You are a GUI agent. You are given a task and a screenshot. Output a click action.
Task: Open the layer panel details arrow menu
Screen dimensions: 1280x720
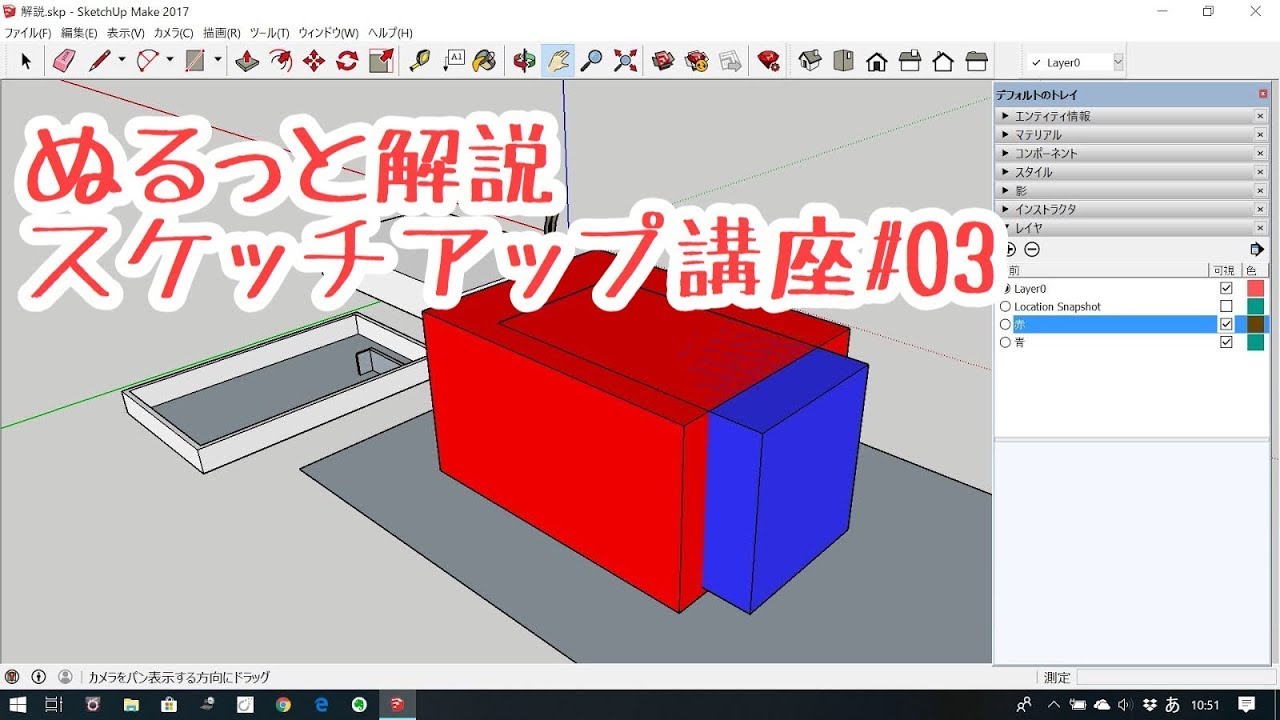(1257, 249)
